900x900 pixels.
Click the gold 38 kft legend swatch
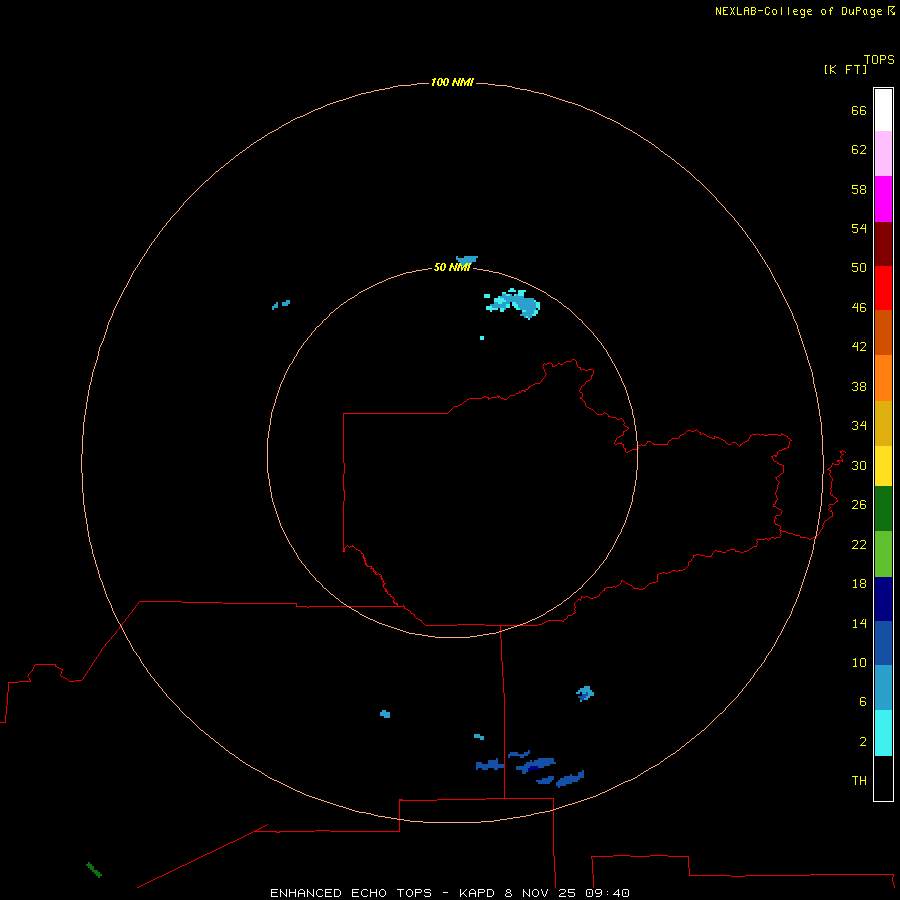883,423
